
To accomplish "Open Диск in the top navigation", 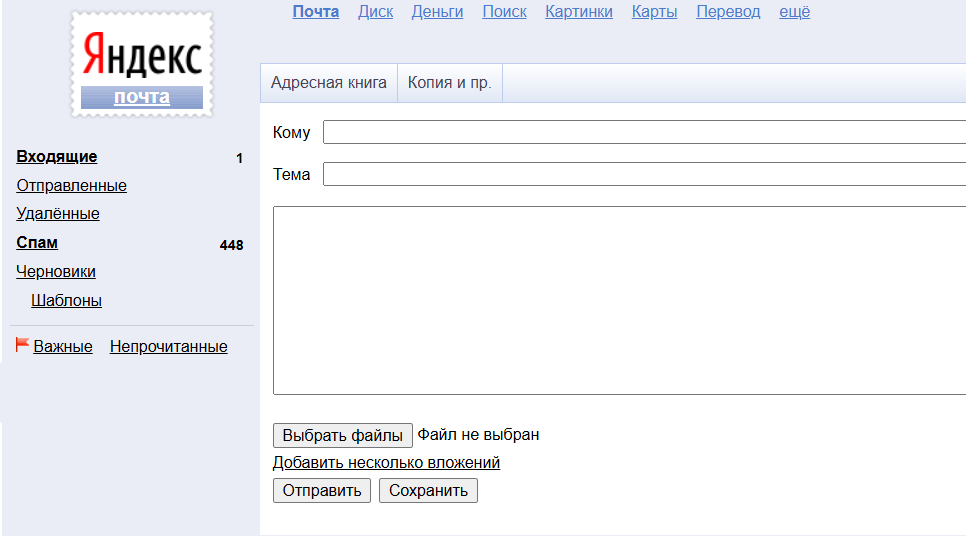I will (375, 12).
